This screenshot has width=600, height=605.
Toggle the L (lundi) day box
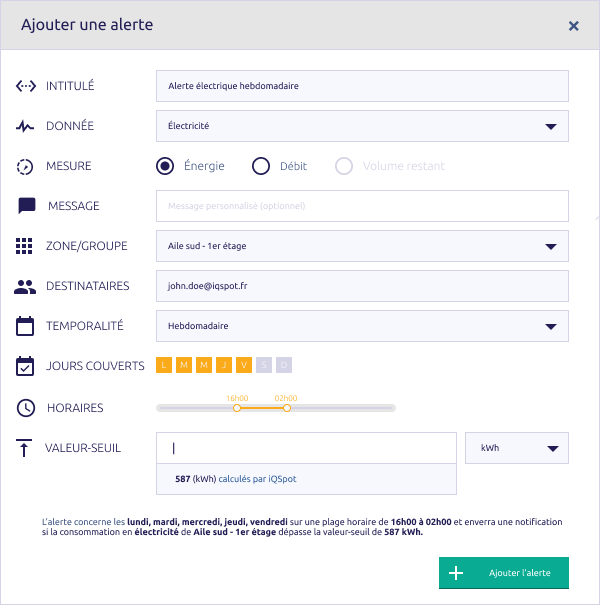coord(164,365)
